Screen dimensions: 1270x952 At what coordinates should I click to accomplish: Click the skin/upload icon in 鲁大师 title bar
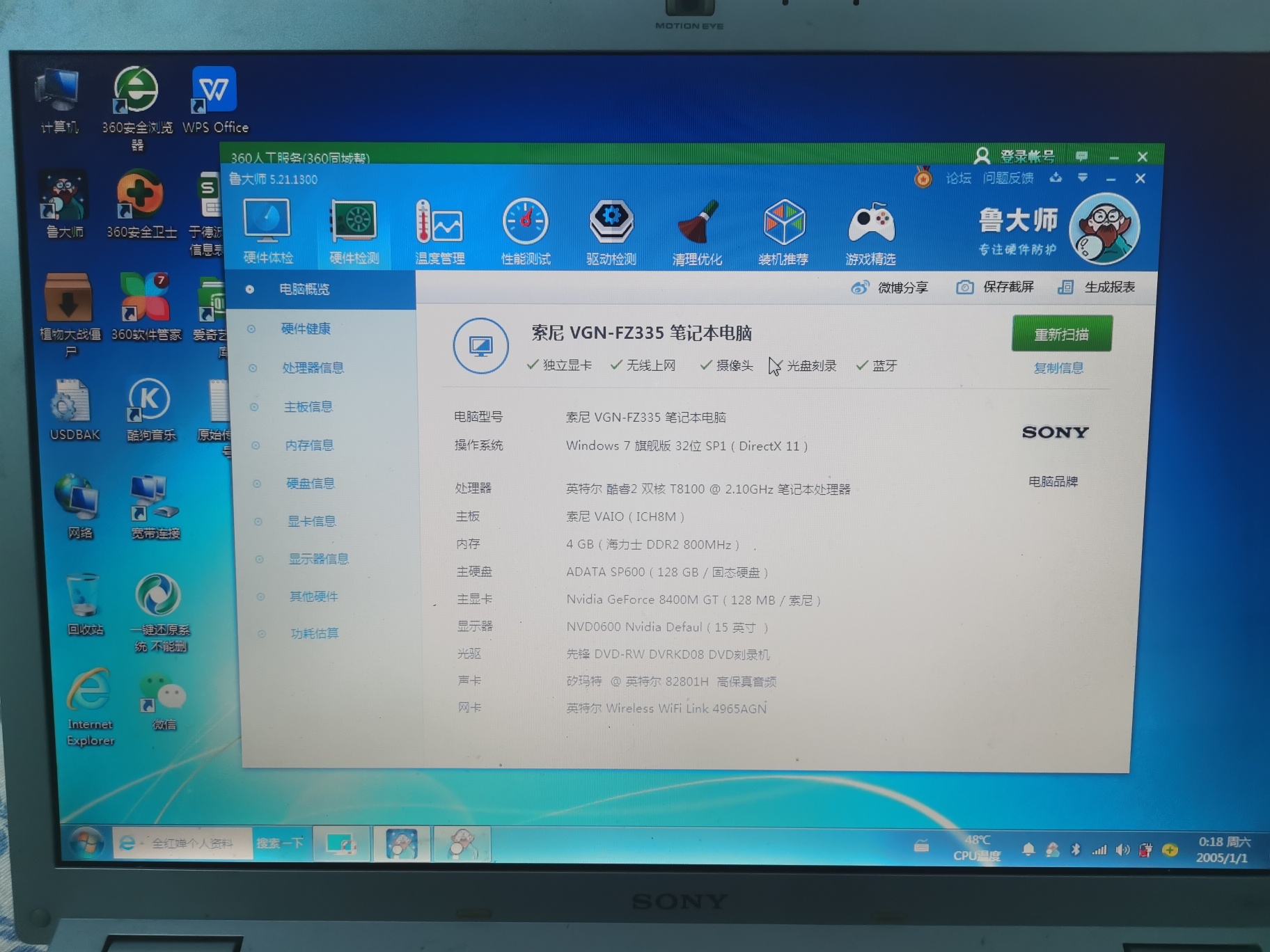tap(1056, 177)
